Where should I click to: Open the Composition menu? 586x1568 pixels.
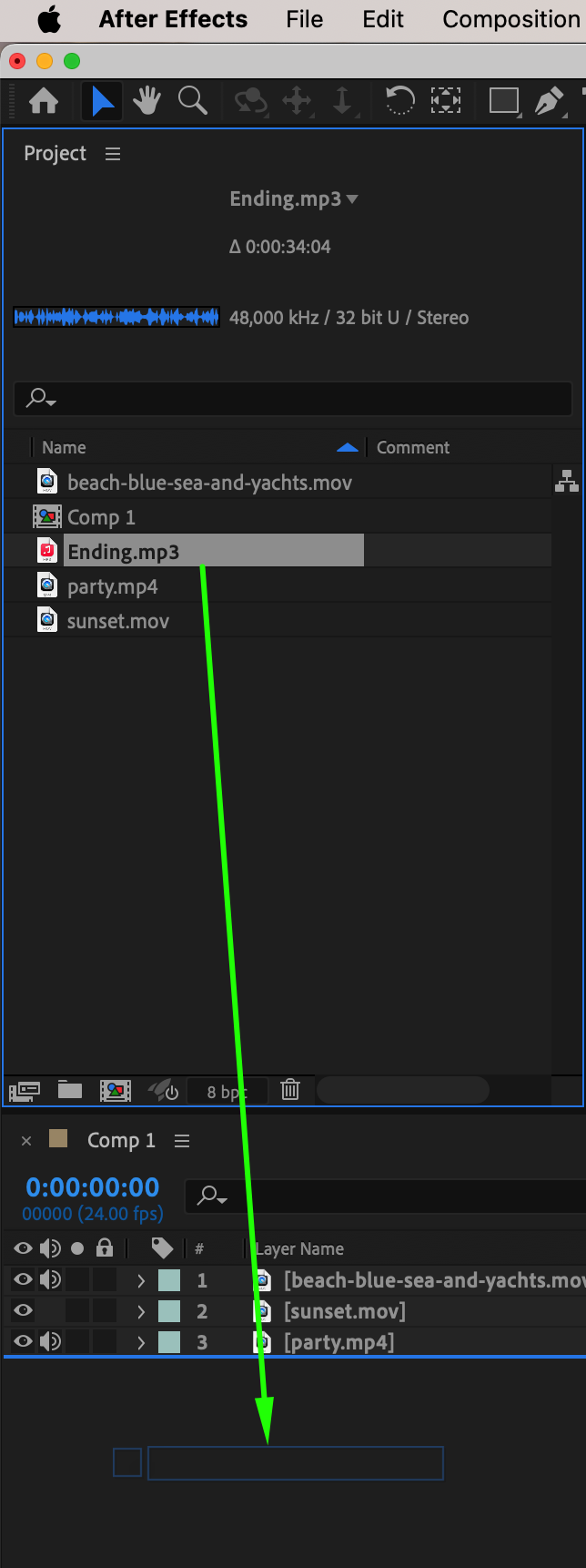pyautogui.click(x=511, y=19)
